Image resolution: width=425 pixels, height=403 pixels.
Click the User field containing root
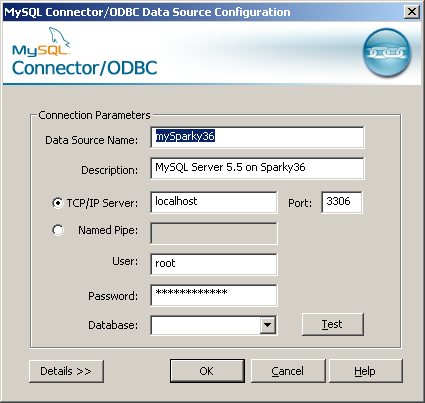pyautogui.click(x=214, y=264)
